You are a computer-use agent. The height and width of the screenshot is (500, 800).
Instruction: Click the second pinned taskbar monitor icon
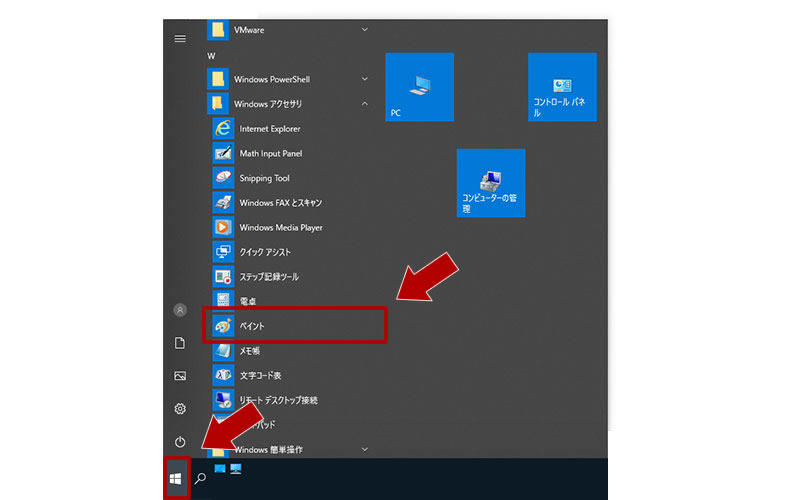pos(235,469)
